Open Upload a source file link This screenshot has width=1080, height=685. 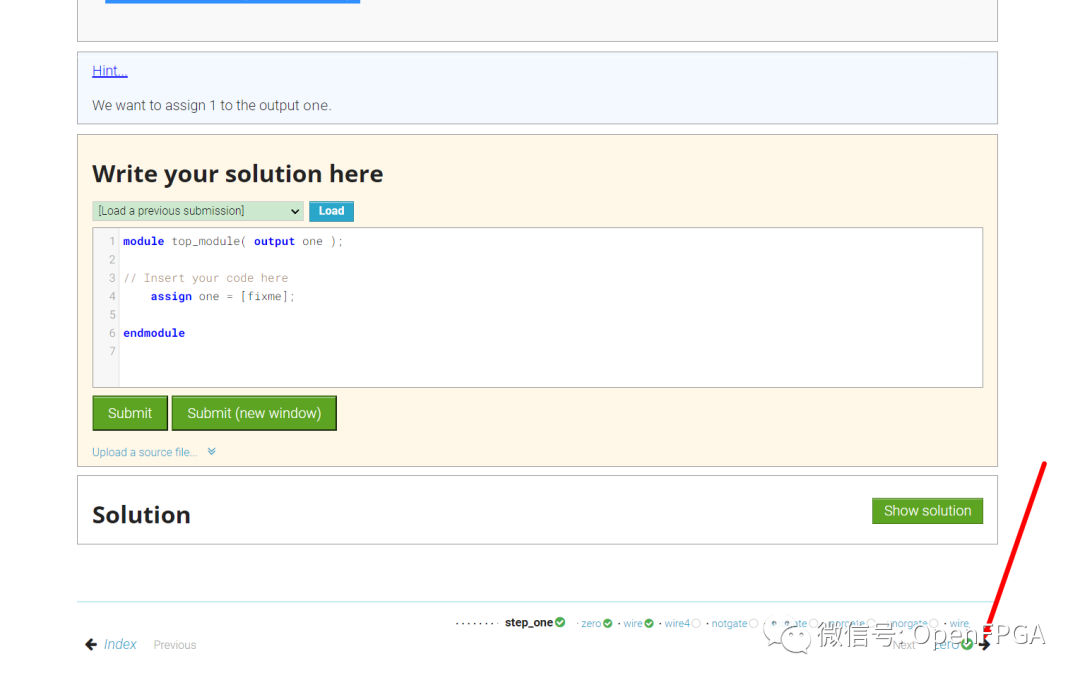(145, 452)
